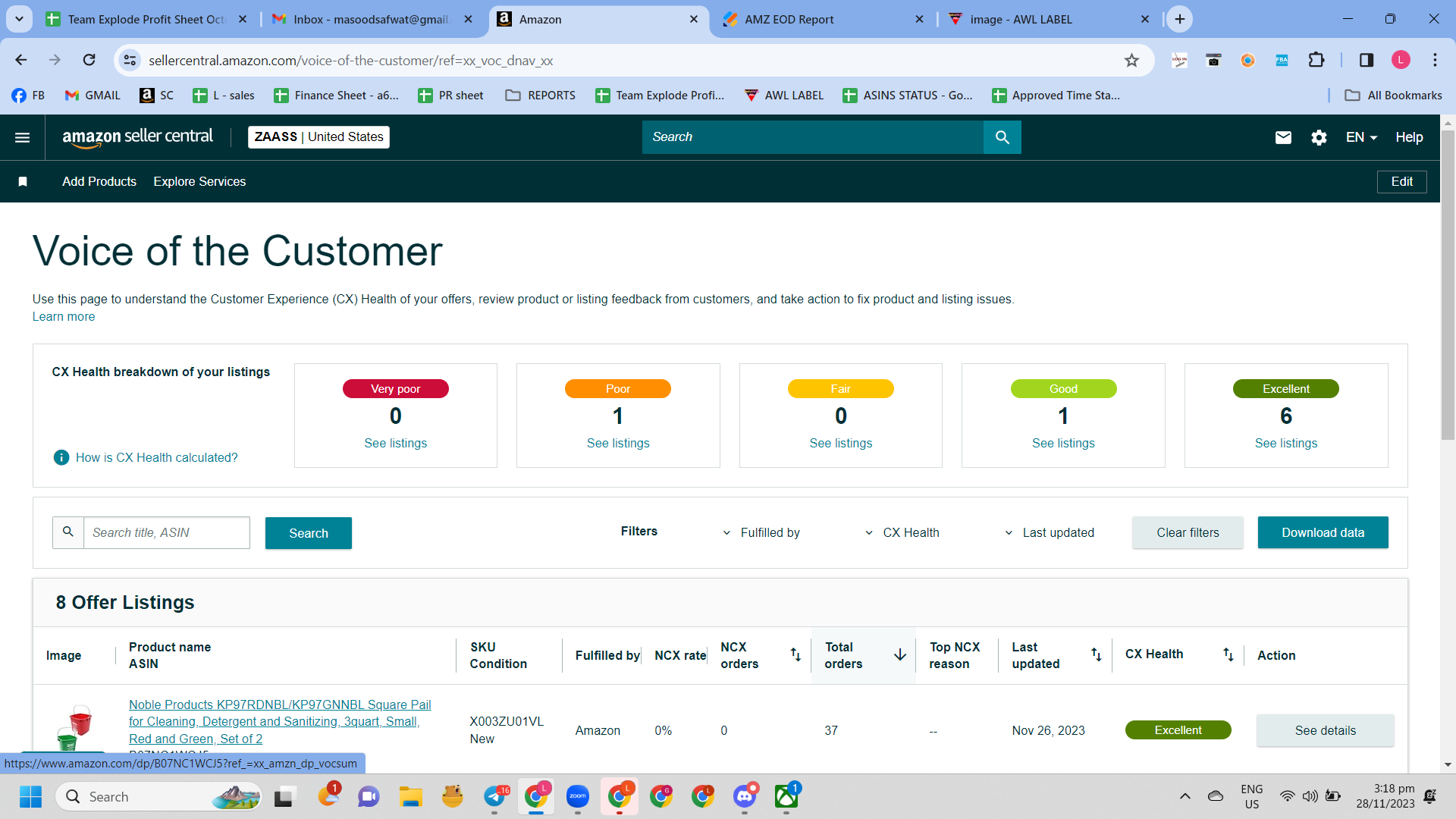The width and height of the screenshot is (1456, 819).
Task: See listings under Excellent
Action: pos(1286,443)
